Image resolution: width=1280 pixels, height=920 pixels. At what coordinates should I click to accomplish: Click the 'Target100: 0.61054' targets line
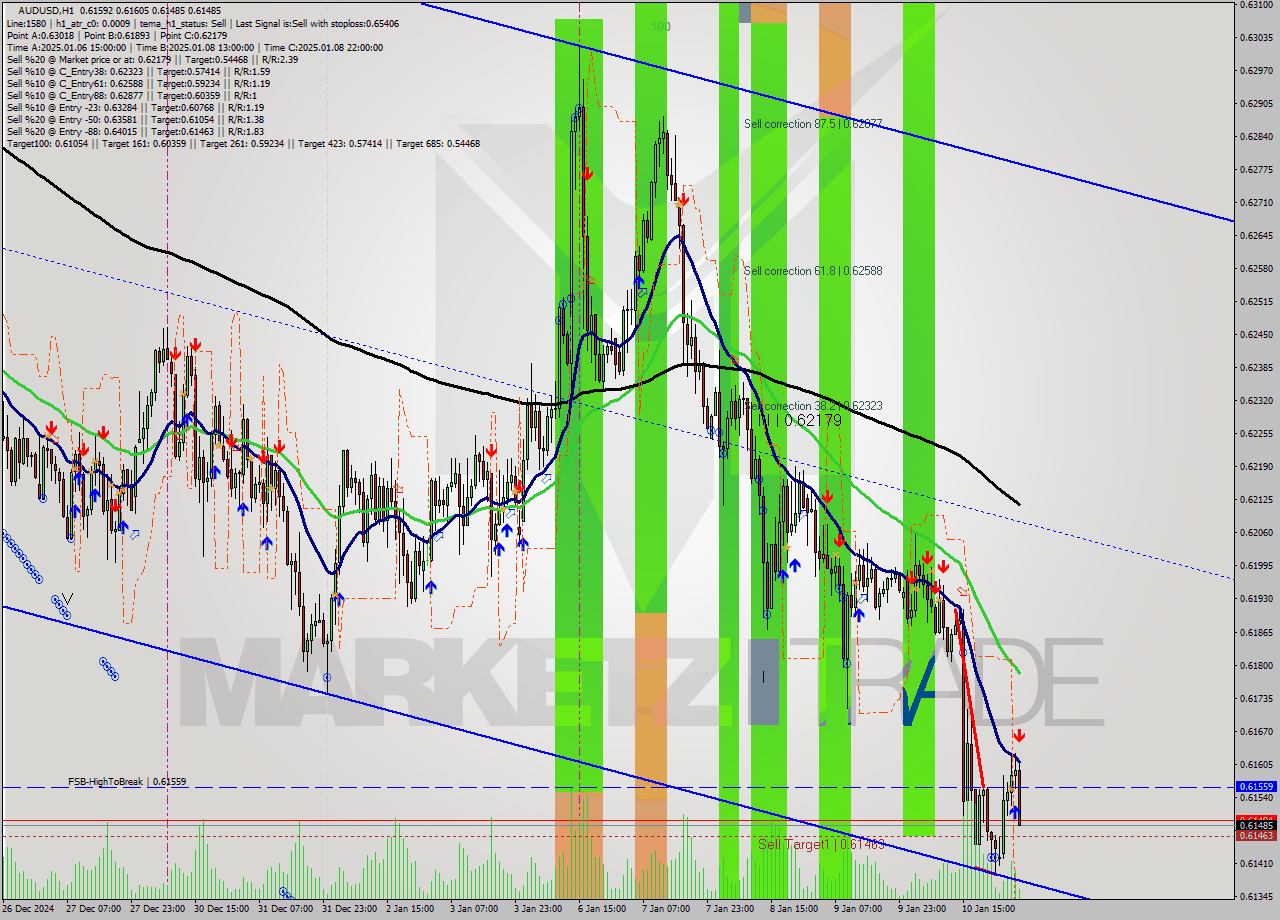(x=243, y=143)
